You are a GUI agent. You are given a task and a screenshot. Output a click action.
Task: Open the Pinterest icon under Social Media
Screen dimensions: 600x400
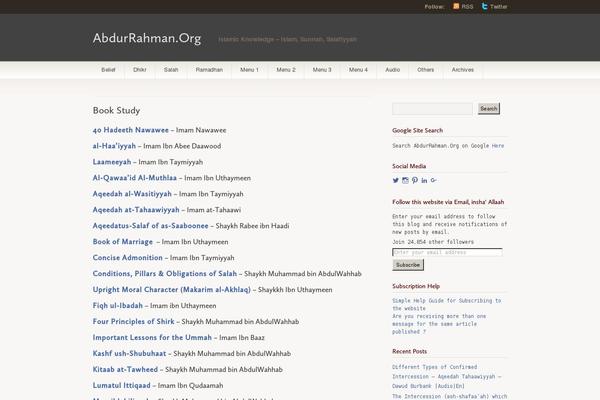click(x=415, y=180)
